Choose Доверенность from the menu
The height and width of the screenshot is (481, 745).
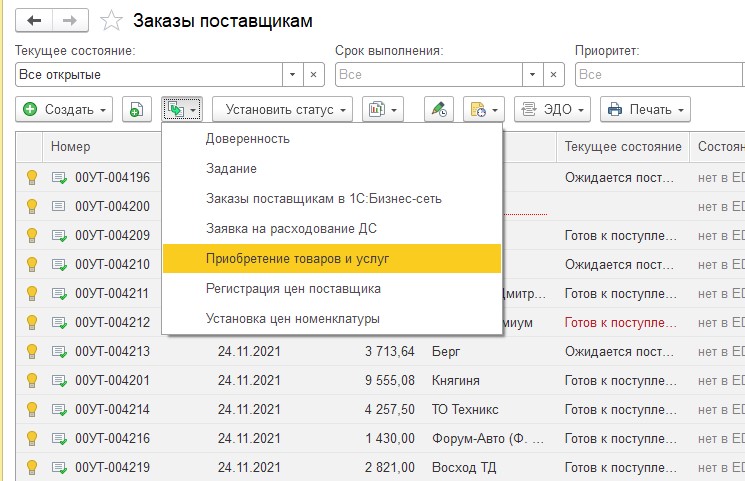point(247,138)
